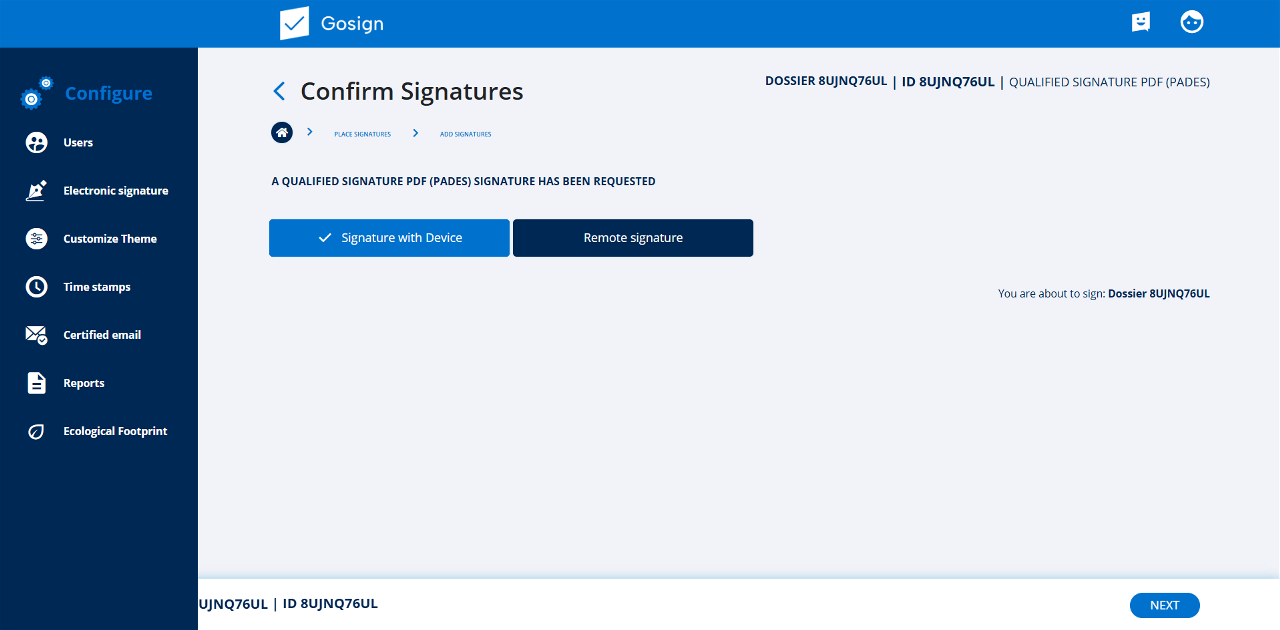Click the Users icon in sidebar

click(36, 143)
